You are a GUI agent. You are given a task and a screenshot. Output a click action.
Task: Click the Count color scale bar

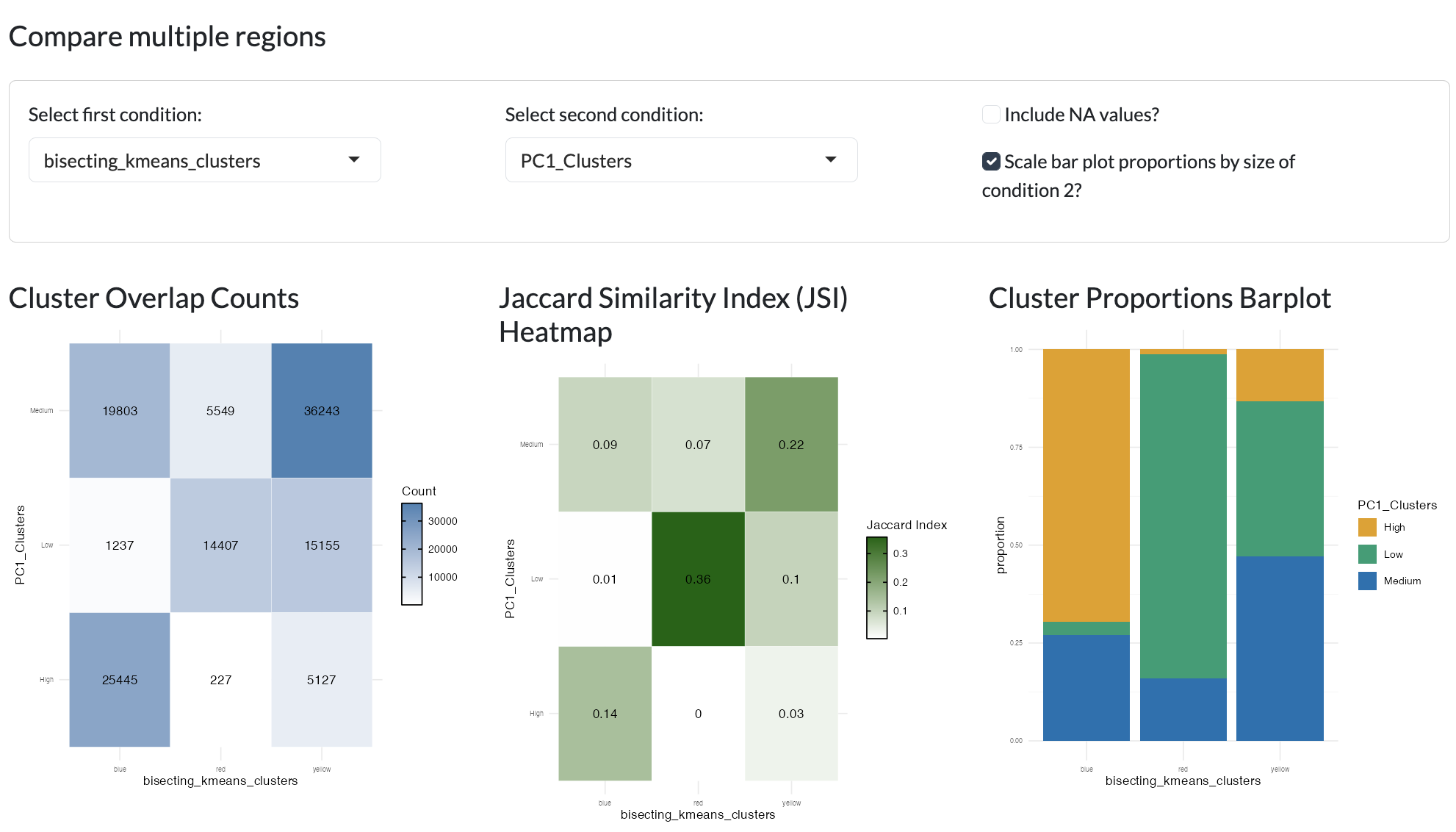(411, 554)
